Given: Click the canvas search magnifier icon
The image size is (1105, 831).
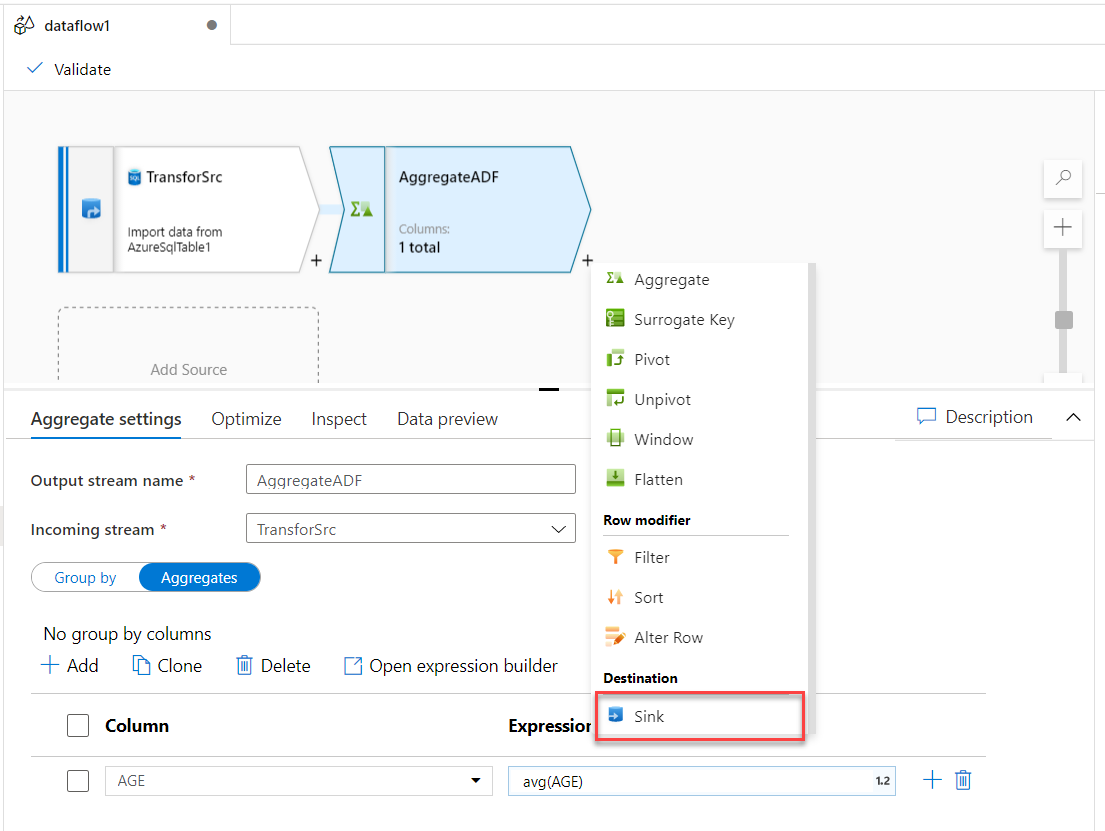Looking at the screenshot, I should point(1063,178).
